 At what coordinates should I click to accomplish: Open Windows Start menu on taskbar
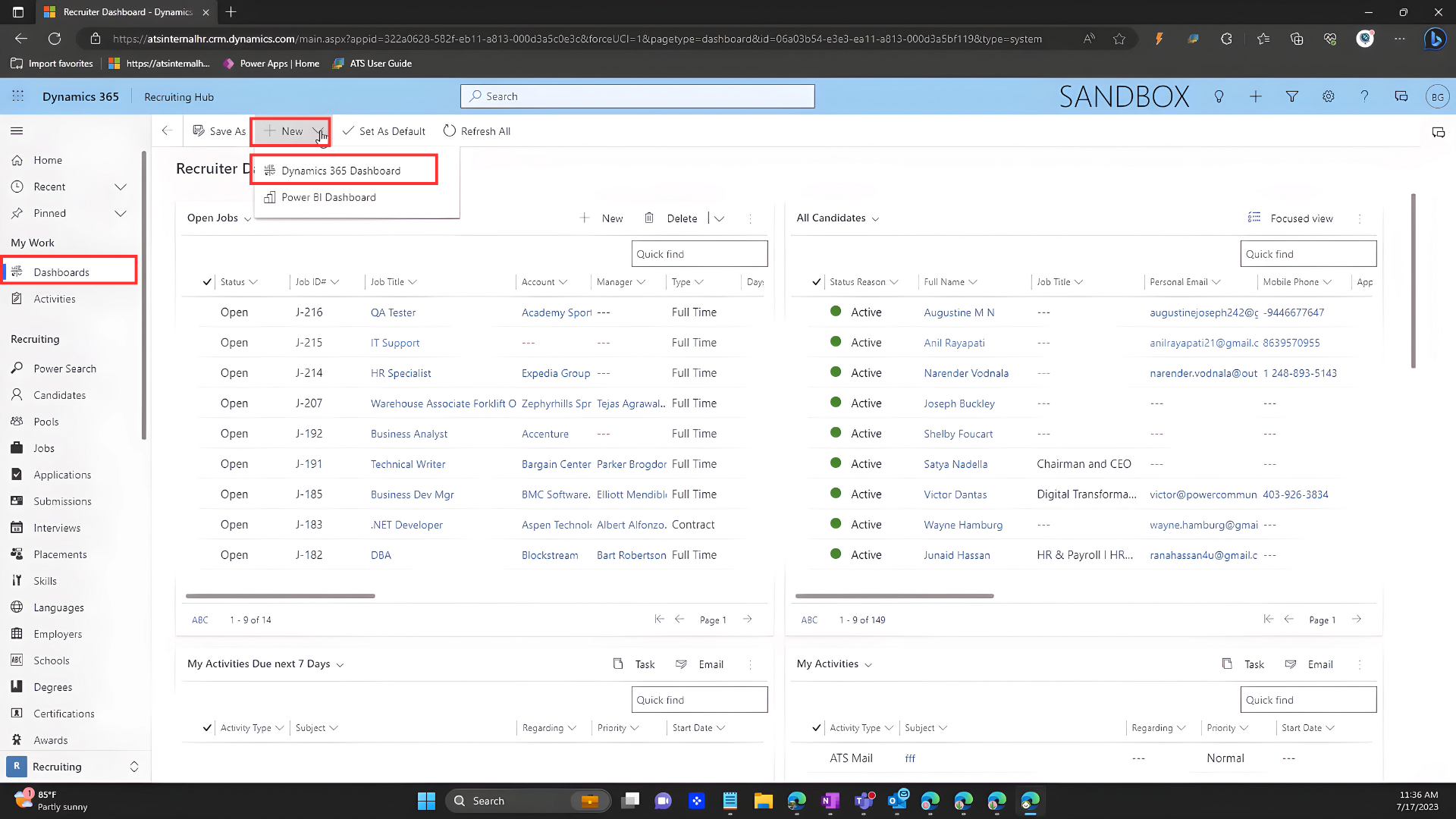point(426,801)
